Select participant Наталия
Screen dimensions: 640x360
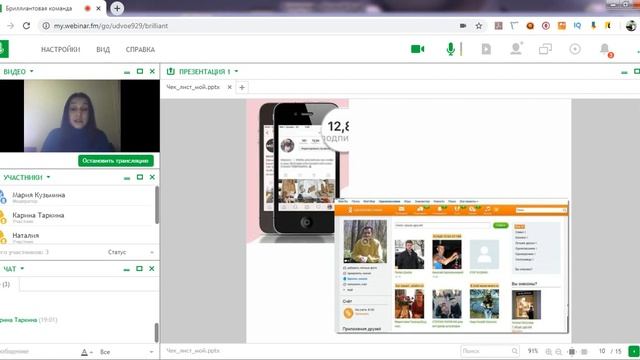(26, 236)
